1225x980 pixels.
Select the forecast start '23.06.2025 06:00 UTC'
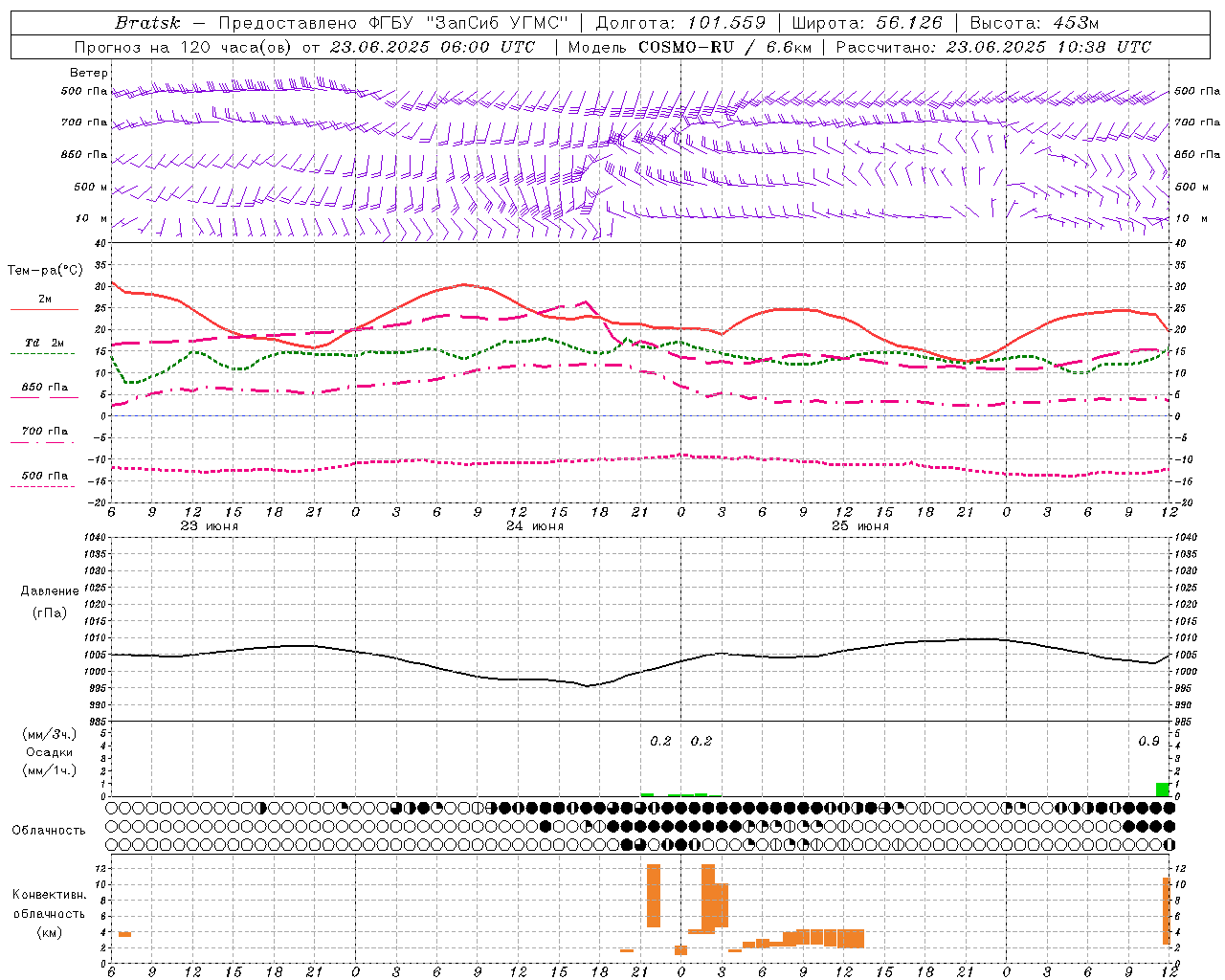click(x=433, y=47)
